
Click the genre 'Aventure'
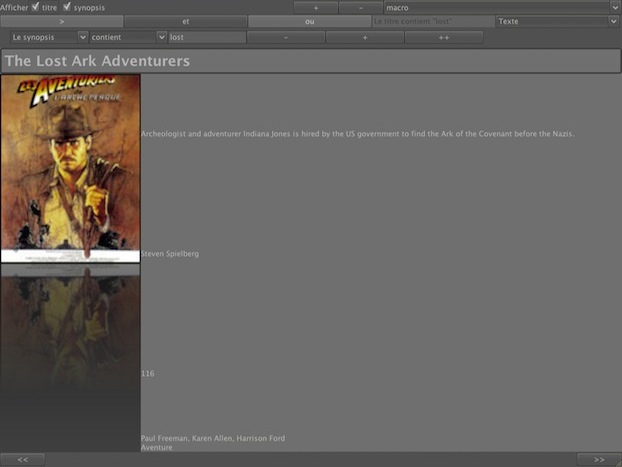(x=157, y=447)
